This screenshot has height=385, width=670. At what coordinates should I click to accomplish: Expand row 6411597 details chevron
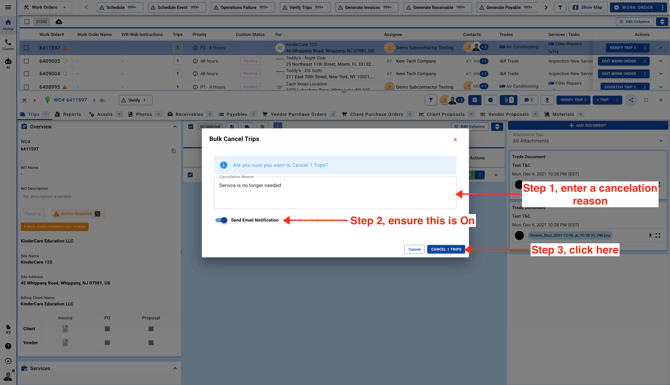coord(661,48)
